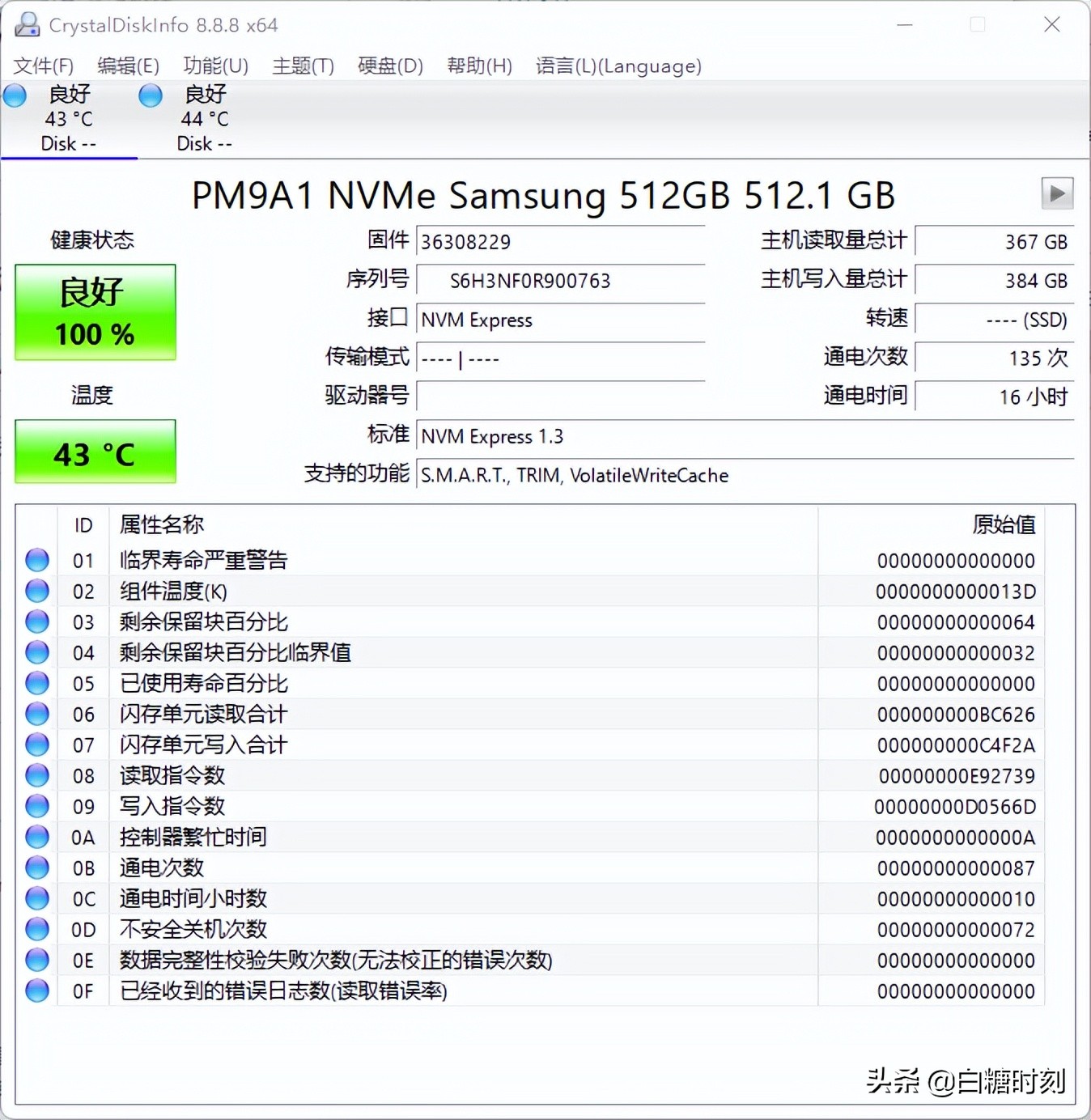Viewport: 1091px width, 1120px height.
Task: Click the green 良好 100% health panel
Action: [x=95, y=312]
